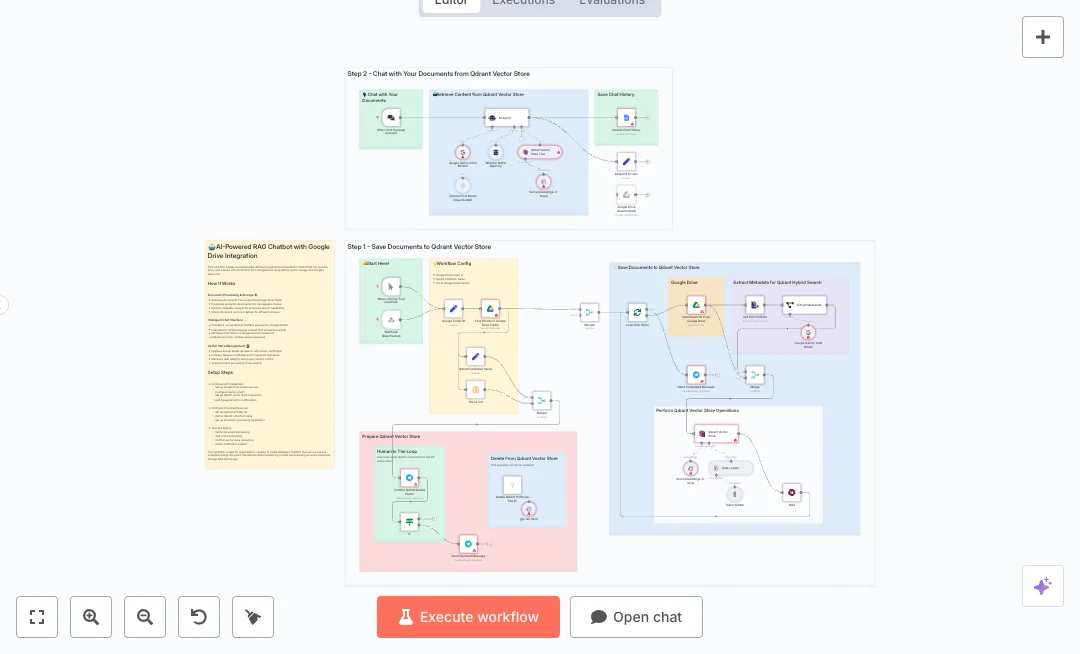Click the plus button to add node
Viewport: 1080px width, 654px height.
tap(1042, 37)
